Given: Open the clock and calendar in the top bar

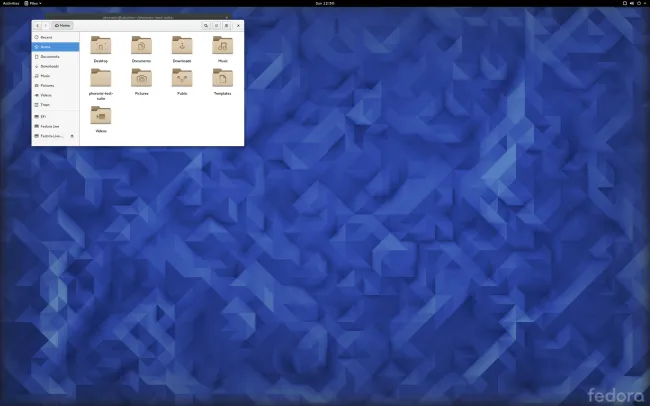Looking at the screenshot, I should coord(325,3).
